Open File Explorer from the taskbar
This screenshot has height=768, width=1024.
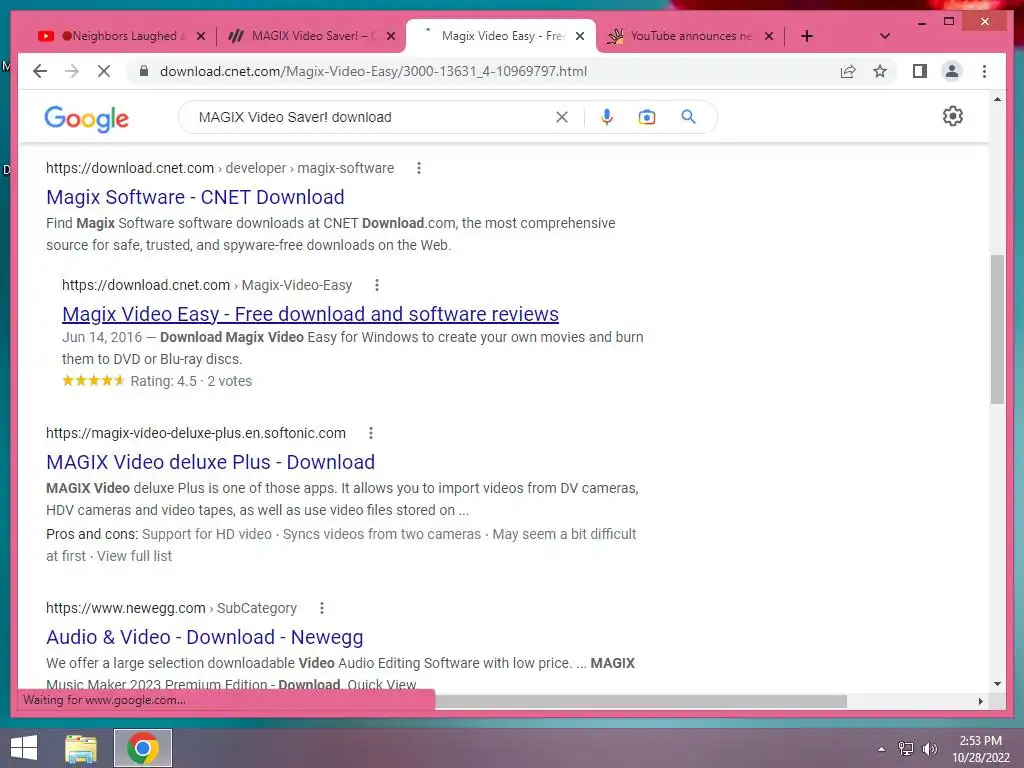click(x=81, y=748)
